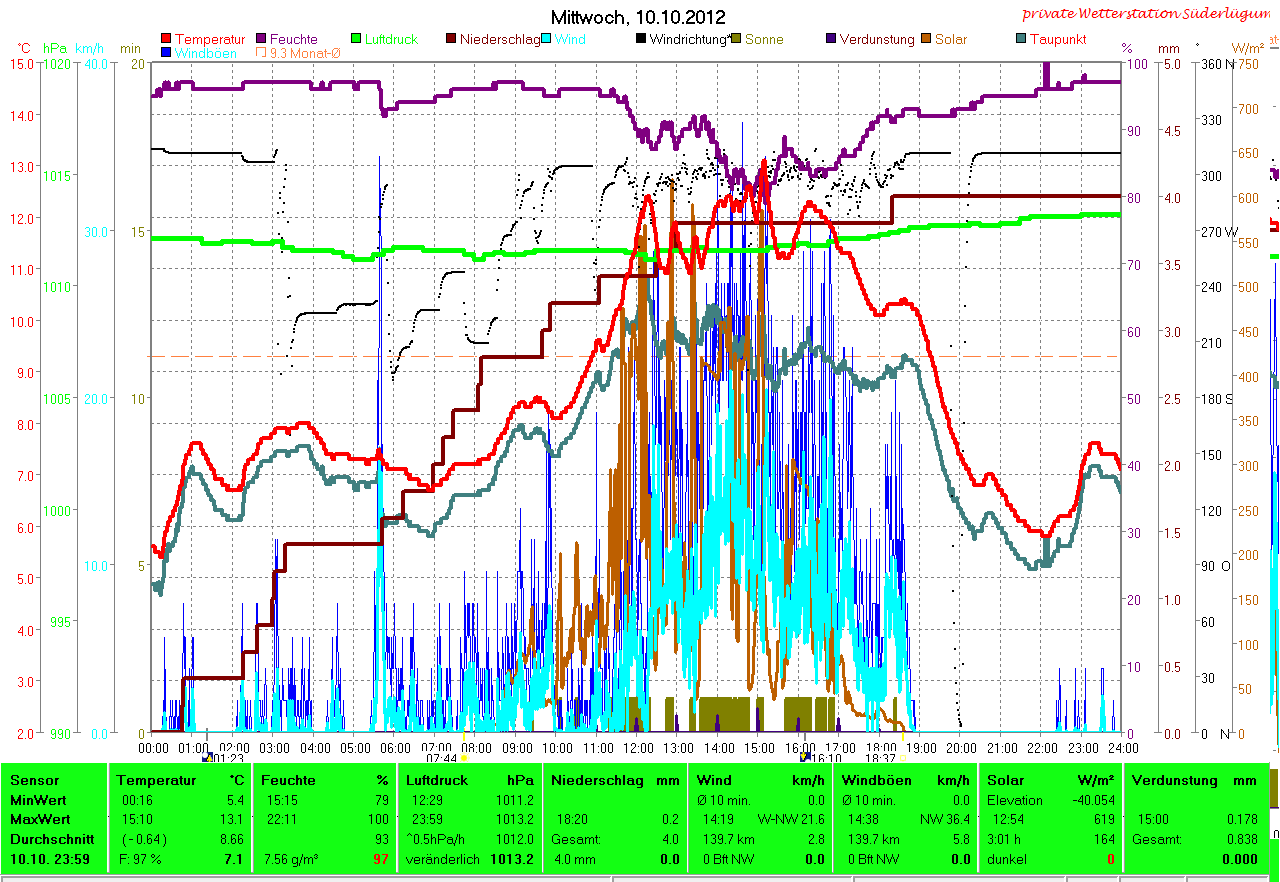Click the red Temperatur legend square
The image size is (1280, 882).
166,39
